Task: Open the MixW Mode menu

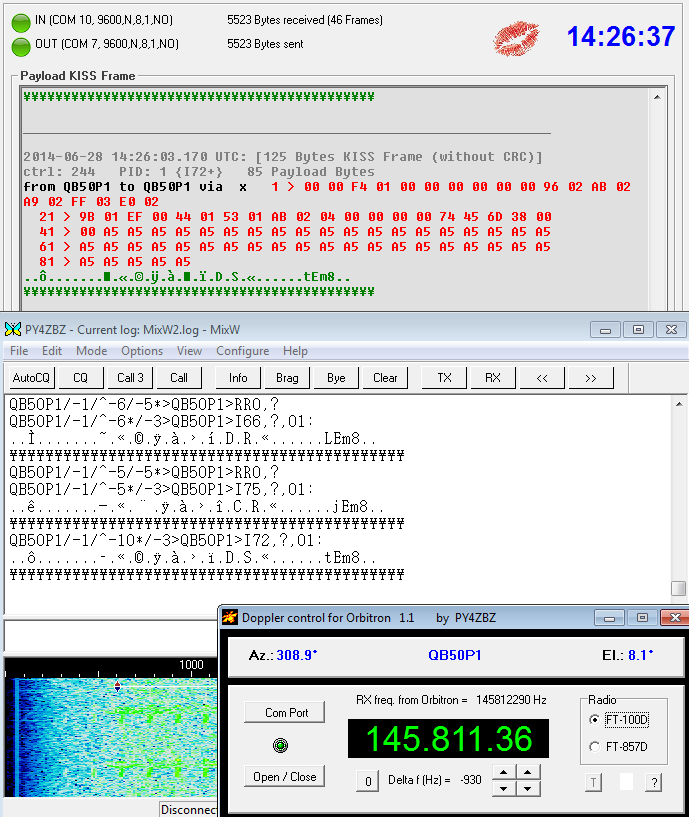Action: pos(91,351)
